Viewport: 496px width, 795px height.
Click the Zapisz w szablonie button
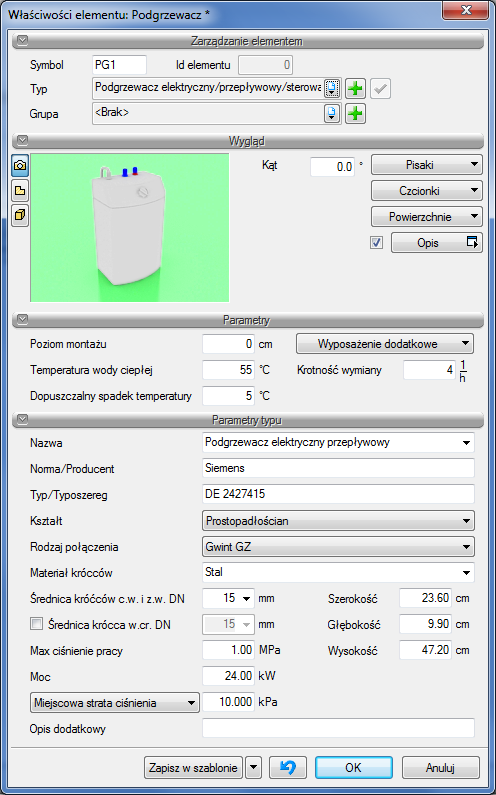(x=193, y=768)
